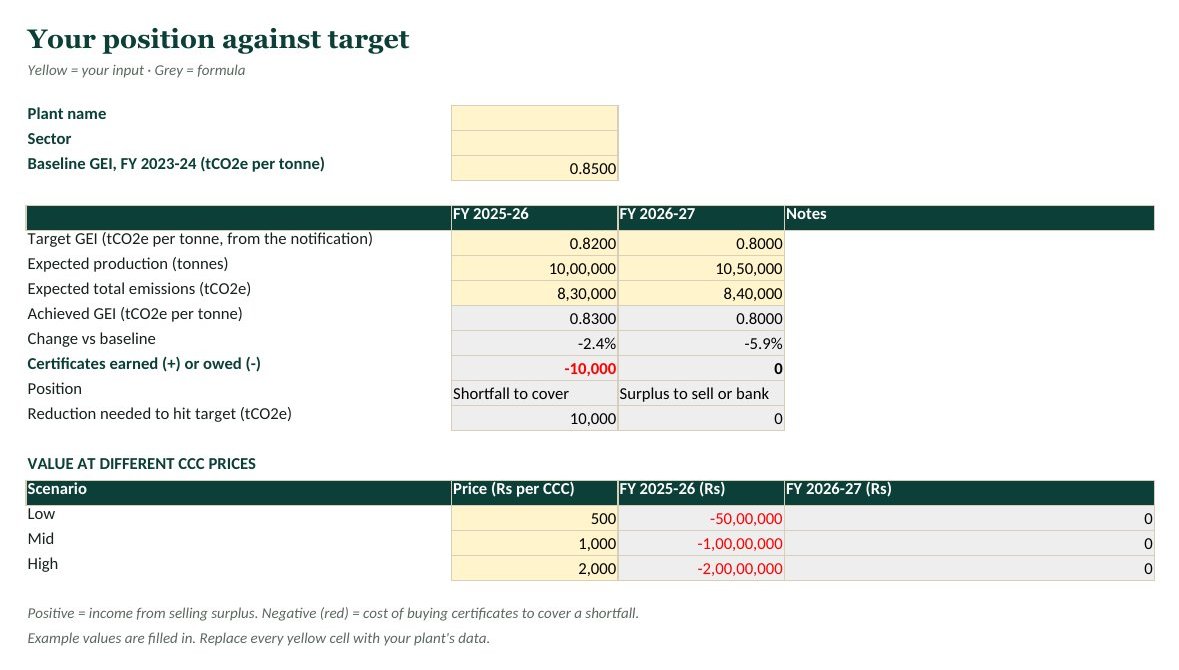Select Target GEI cell 0.8000 for FY 2026-27
This screenshot has height=670, width=1179.
click(x=701, y=243)
